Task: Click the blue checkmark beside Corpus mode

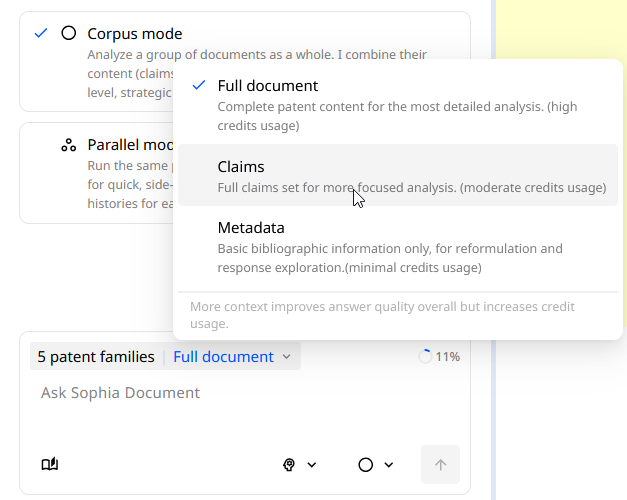Action: [41, 33]
